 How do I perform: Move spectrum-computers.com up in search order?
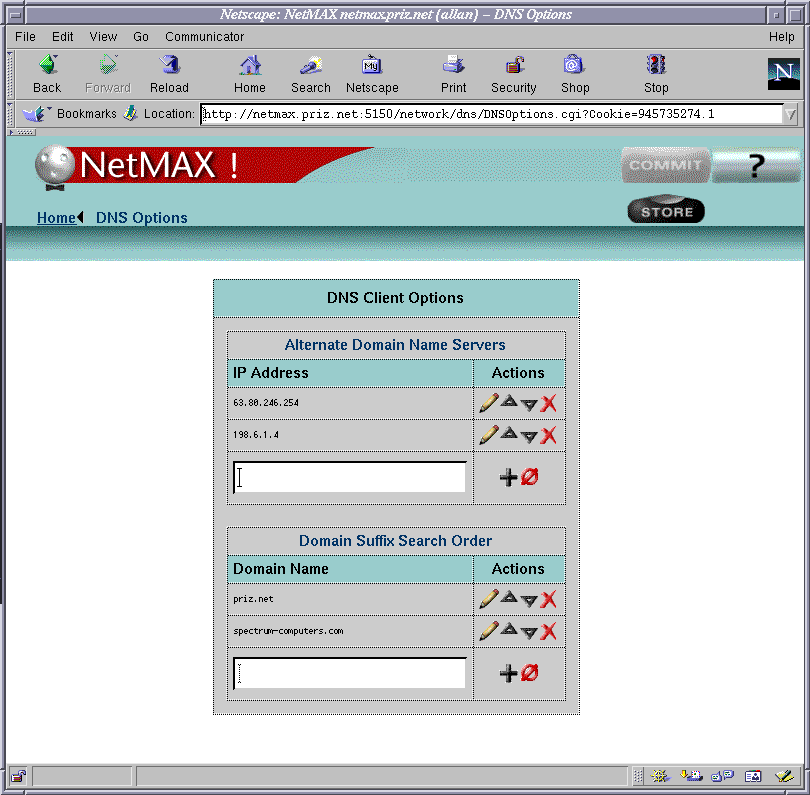tap(509, 629)
